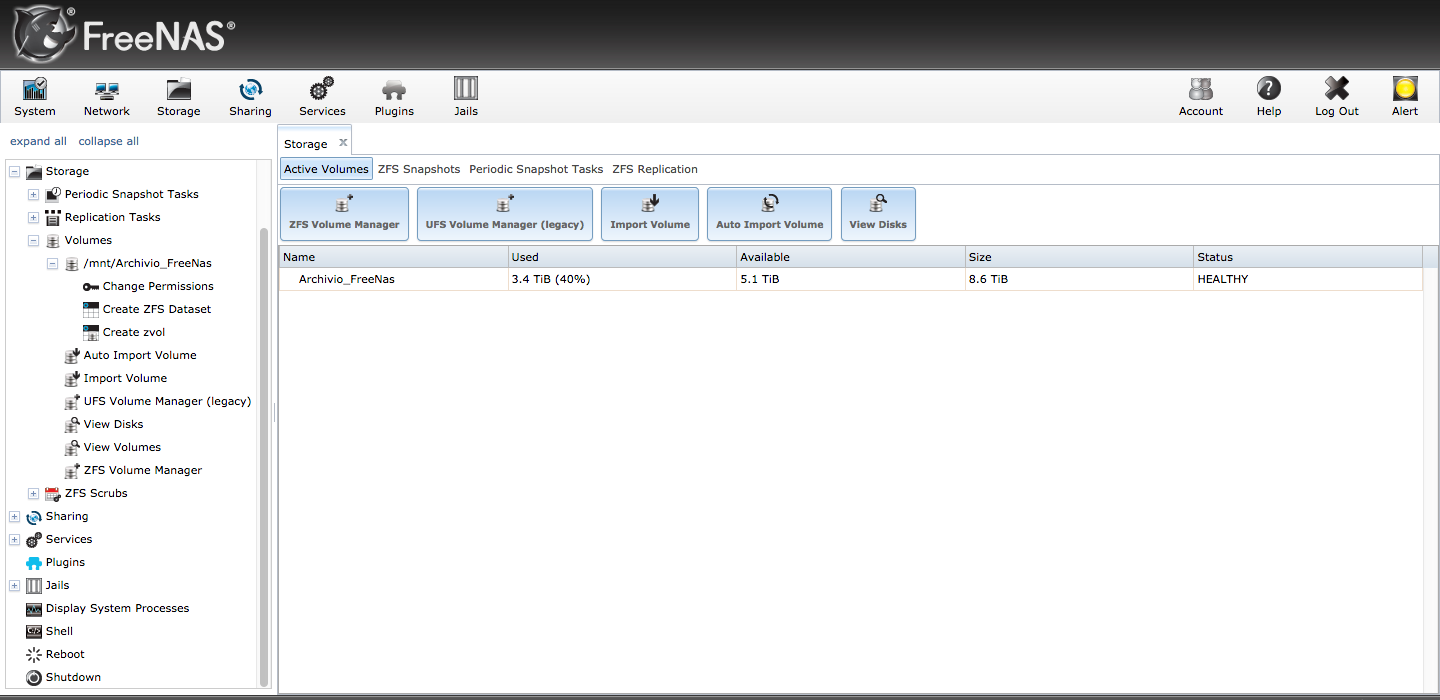Open the Help icon
The image size is (1440, 700).
[1269, 97]
